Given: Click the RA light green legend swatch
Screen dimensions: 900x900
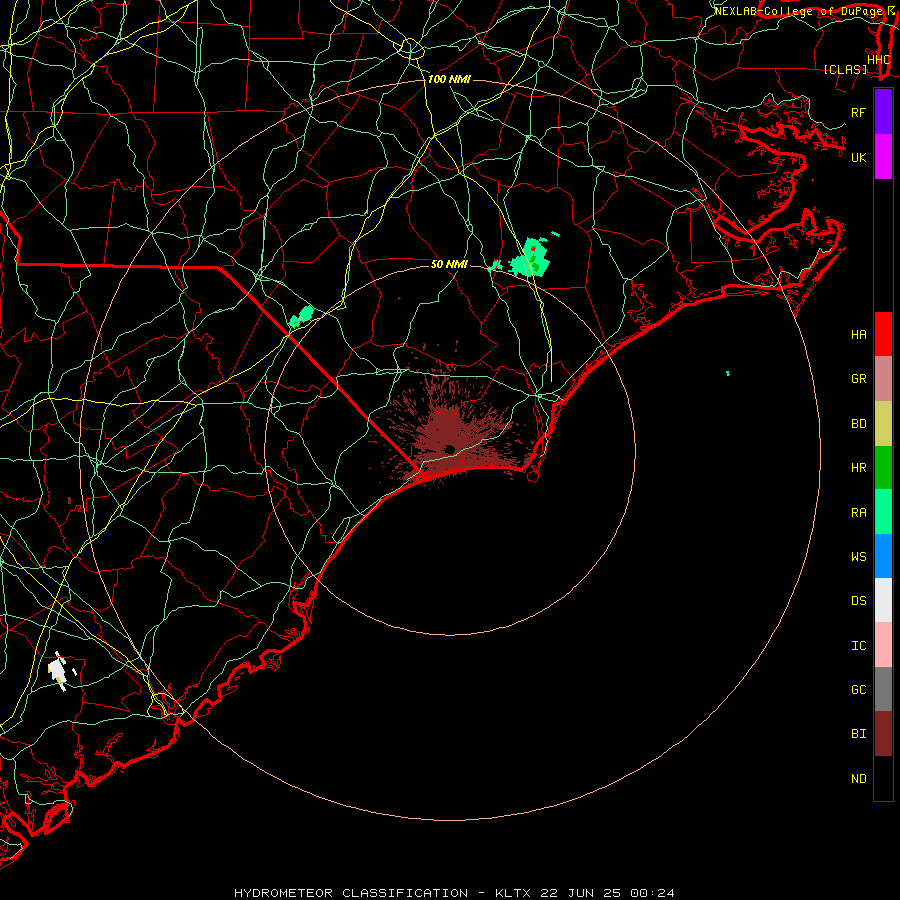Looking at the screenshot, I should [x=883, y=512].
